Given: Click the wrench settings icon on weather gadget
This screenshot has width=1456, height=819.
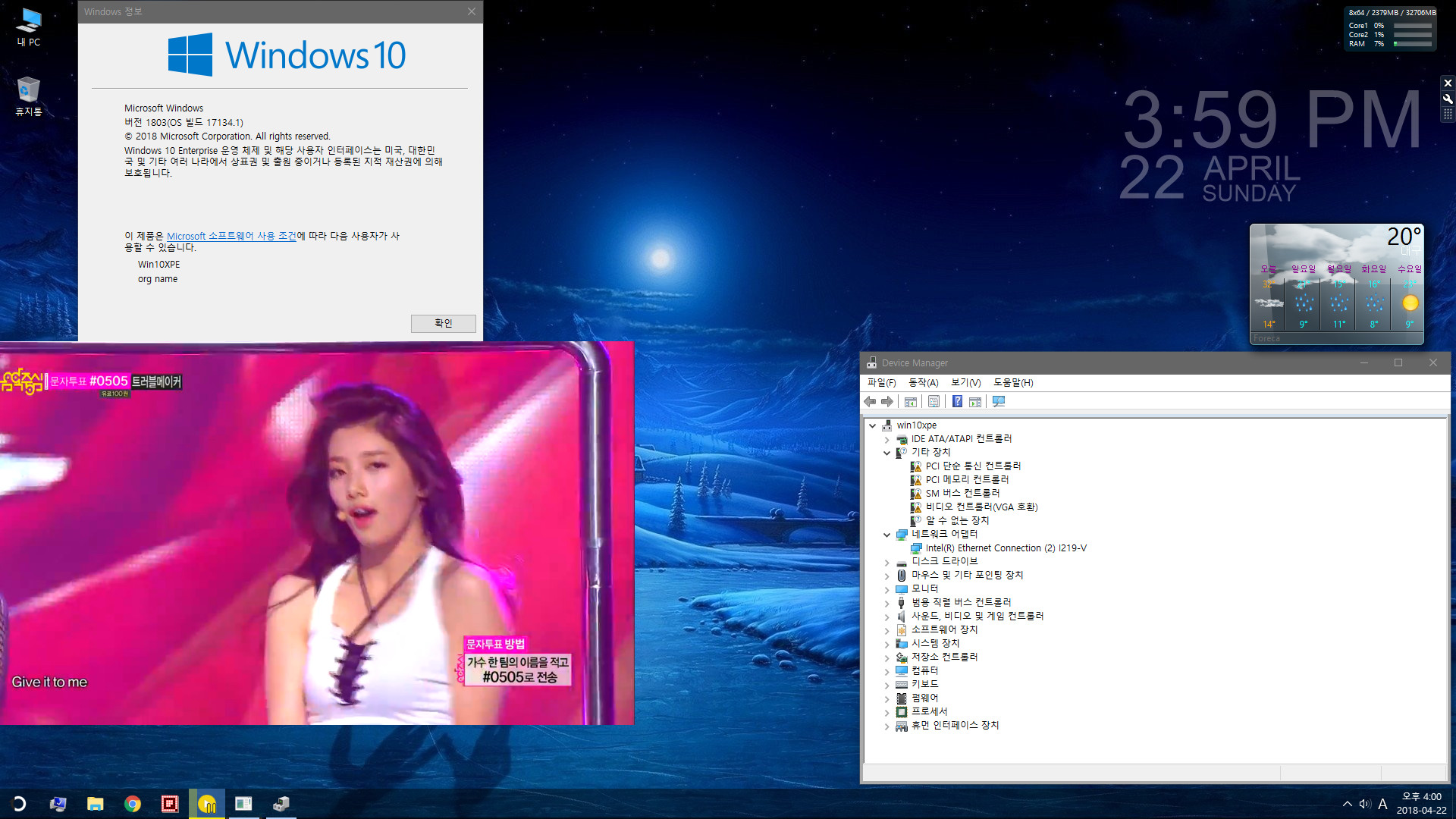Looking at the screenshot, I should click(1448, 99).
